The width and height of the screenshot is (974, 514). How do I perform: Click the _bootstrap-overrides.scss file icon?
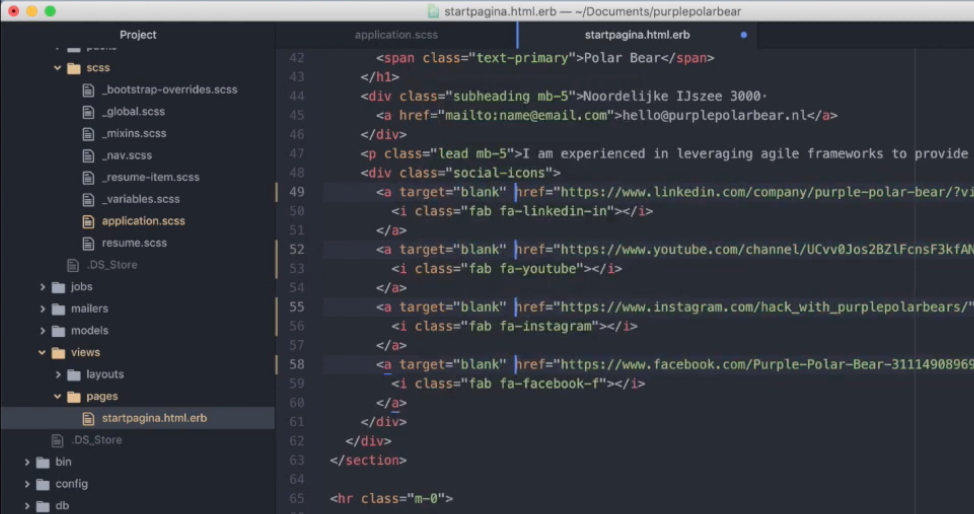[x=88, y=89]
